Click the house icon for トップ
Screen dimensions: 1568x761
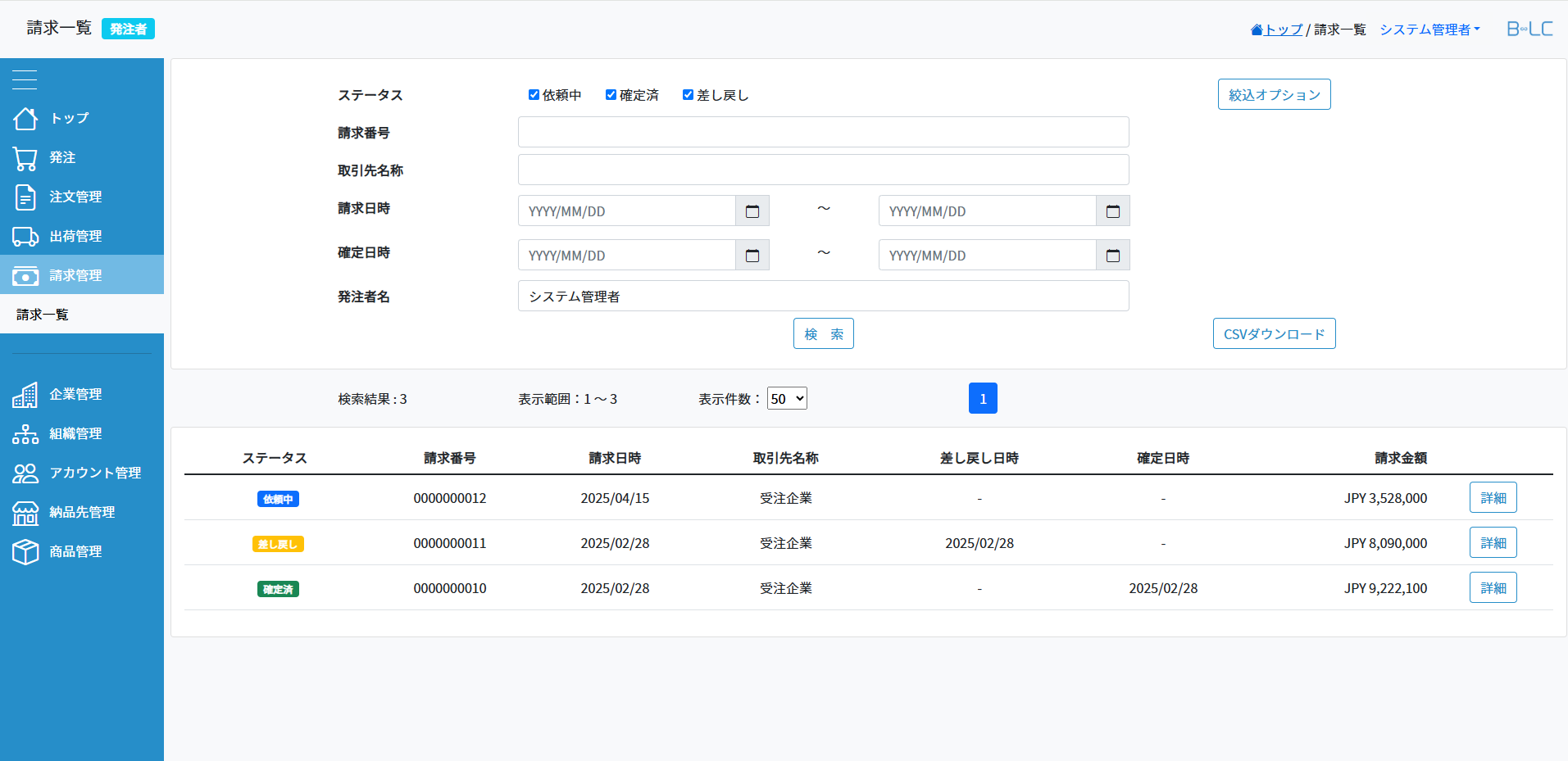coord(25,119)
